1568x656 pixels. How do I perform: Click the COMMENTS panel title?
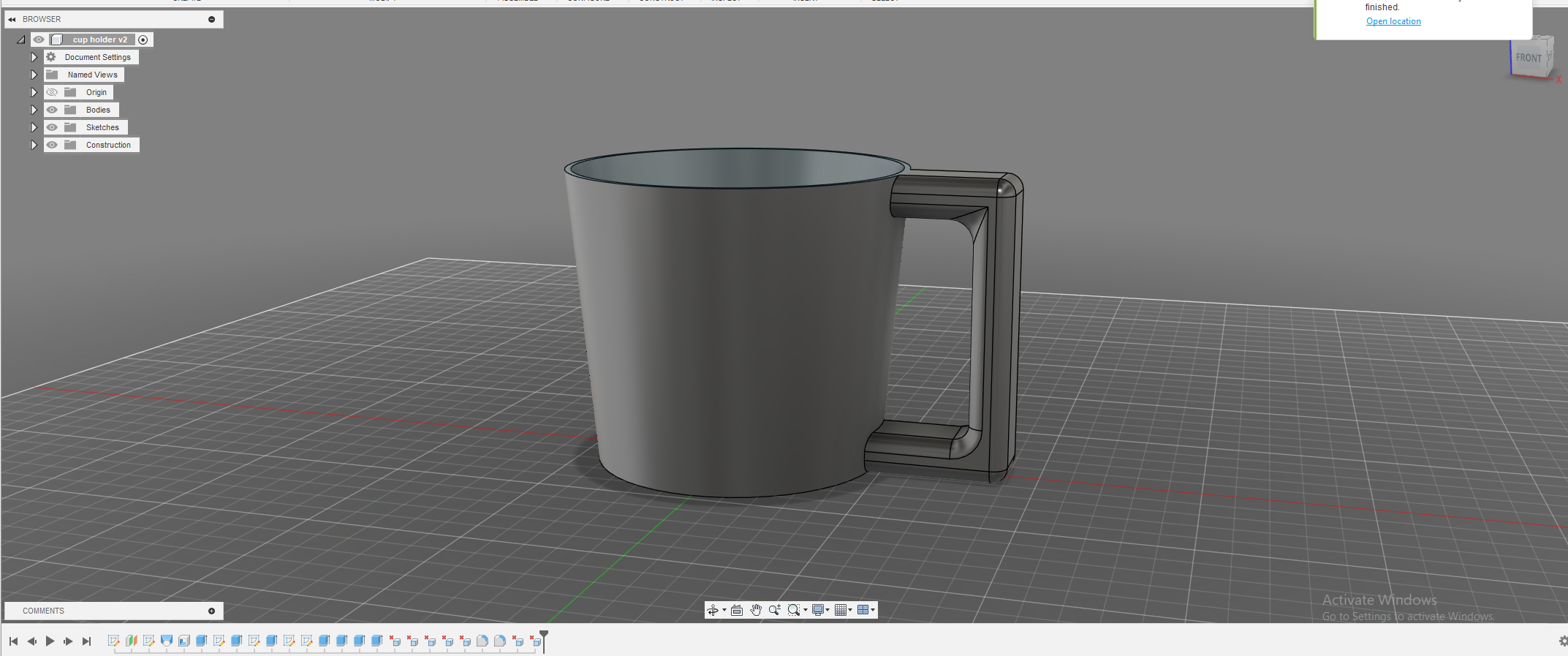pos(43,611)
